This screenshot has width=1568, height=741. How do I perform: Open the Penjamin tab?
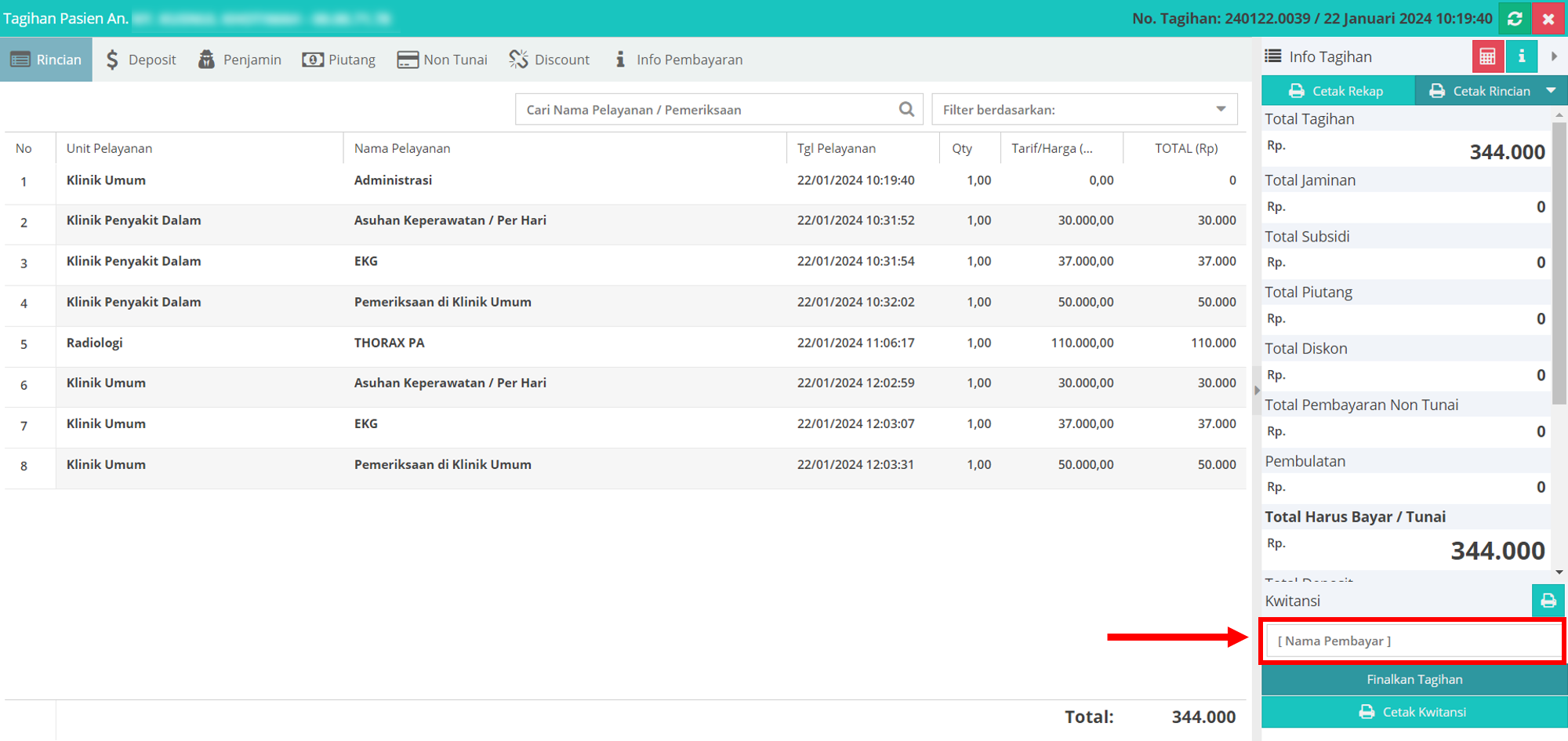(240, 60)
